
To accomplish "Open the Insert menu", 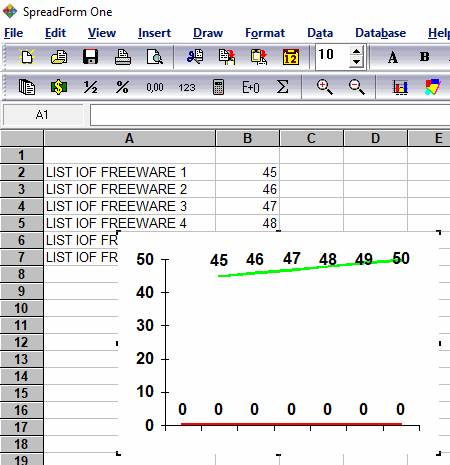I will [154, 33].
